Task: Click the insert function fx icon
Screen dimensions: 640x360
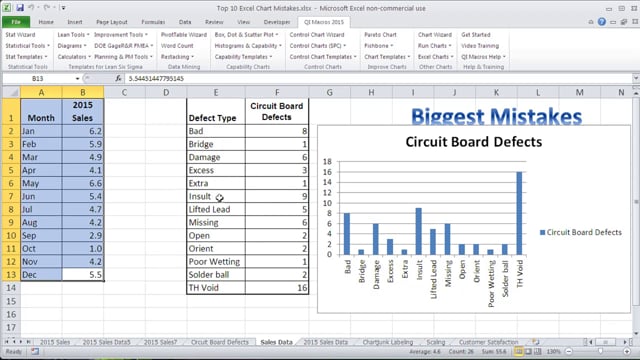Action: [x=118, y=78]
